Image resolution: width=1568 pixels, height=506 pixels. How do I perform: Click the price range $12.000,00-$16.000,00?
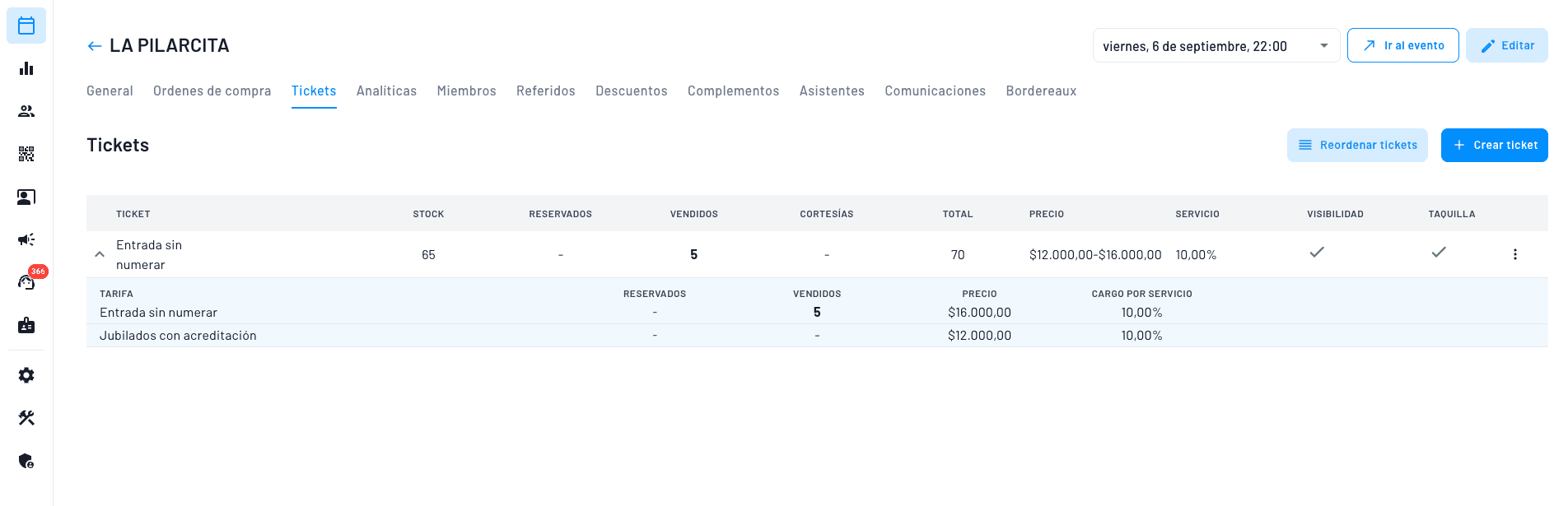point(1095,255)
